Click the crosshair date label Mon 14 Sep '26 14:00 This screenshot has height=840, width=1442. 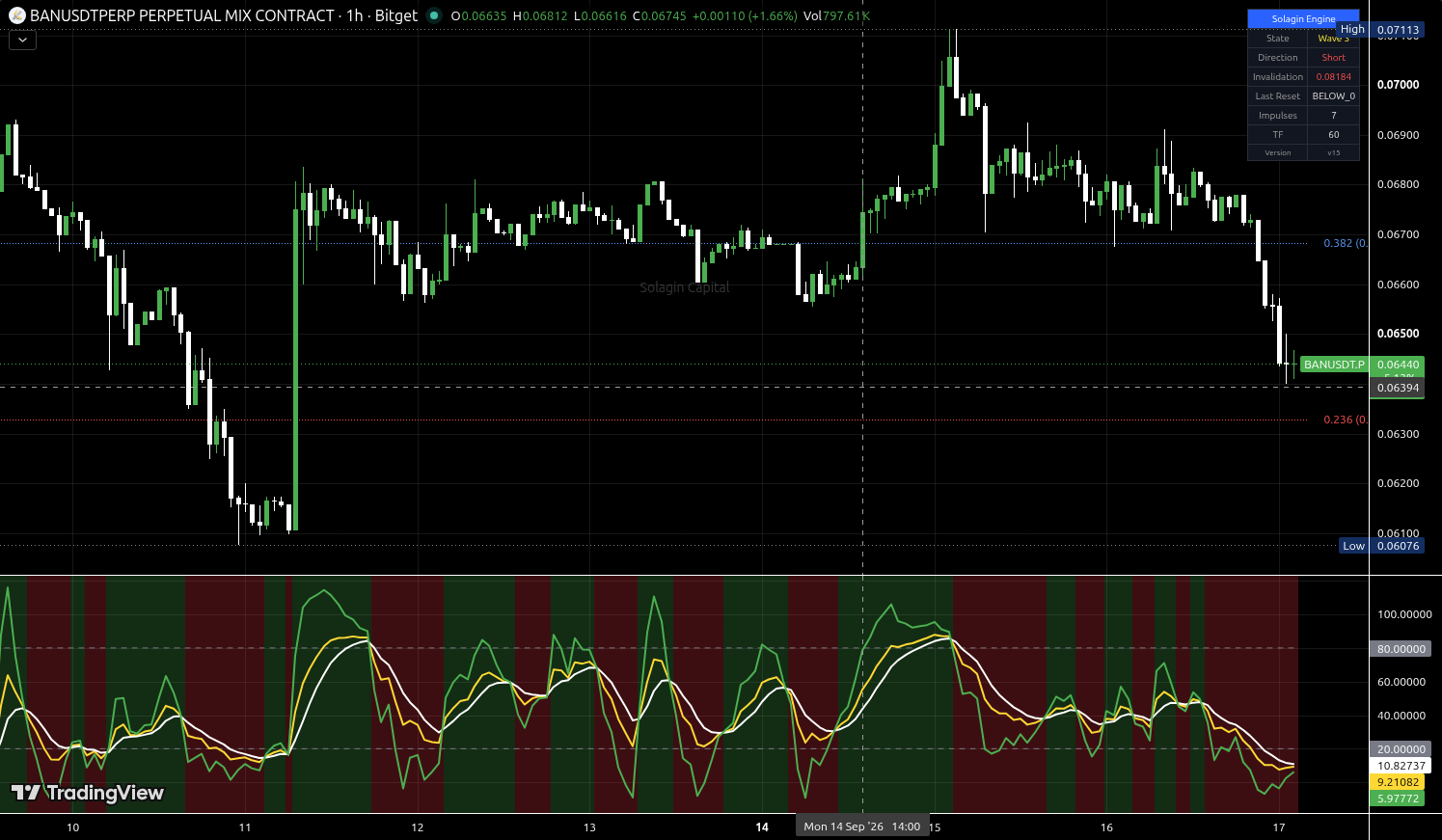coord(861,826)
